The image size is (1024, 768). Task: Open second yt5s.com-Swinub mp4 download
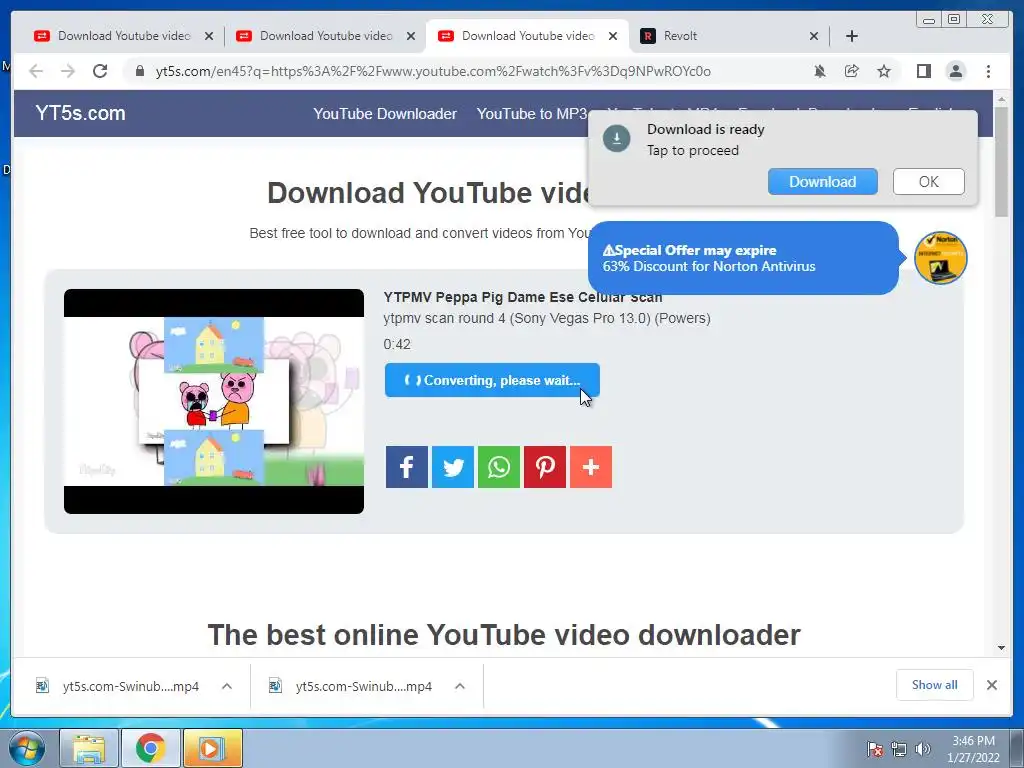[x=363, y=686]
